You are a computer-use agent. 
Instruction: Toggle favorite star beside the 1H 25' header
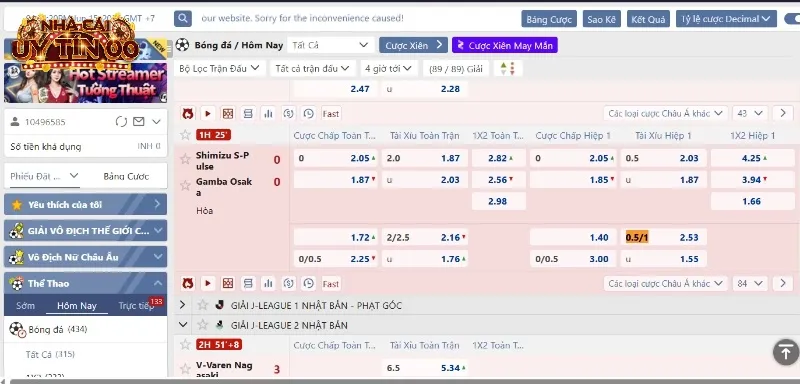click(185, 135)
